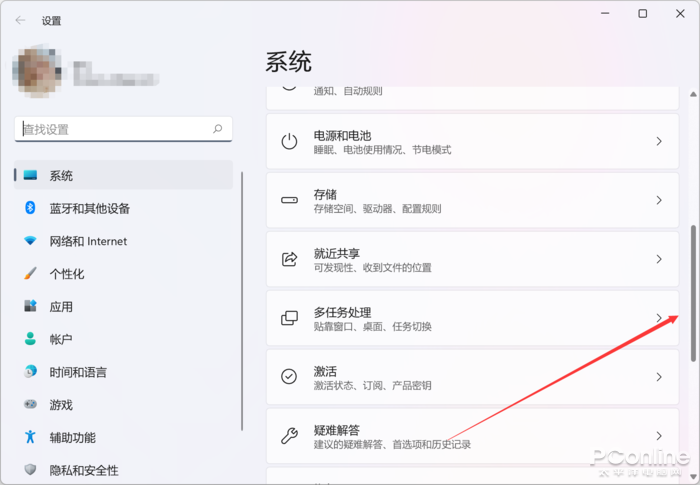Click the magnifier icon in search box

click(217, 129)
